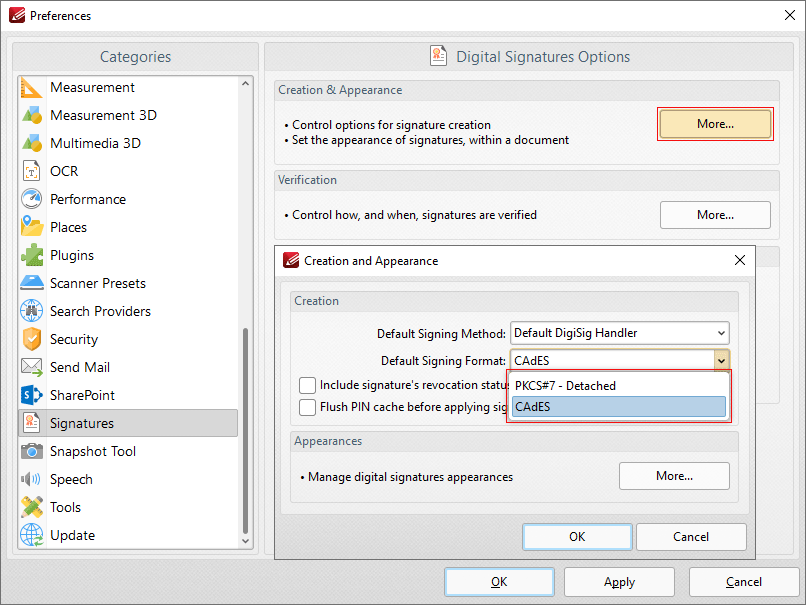The image size is (806, 605).
Task: Choose CAdES option in the dropdown list
Action: pos(619,407)
